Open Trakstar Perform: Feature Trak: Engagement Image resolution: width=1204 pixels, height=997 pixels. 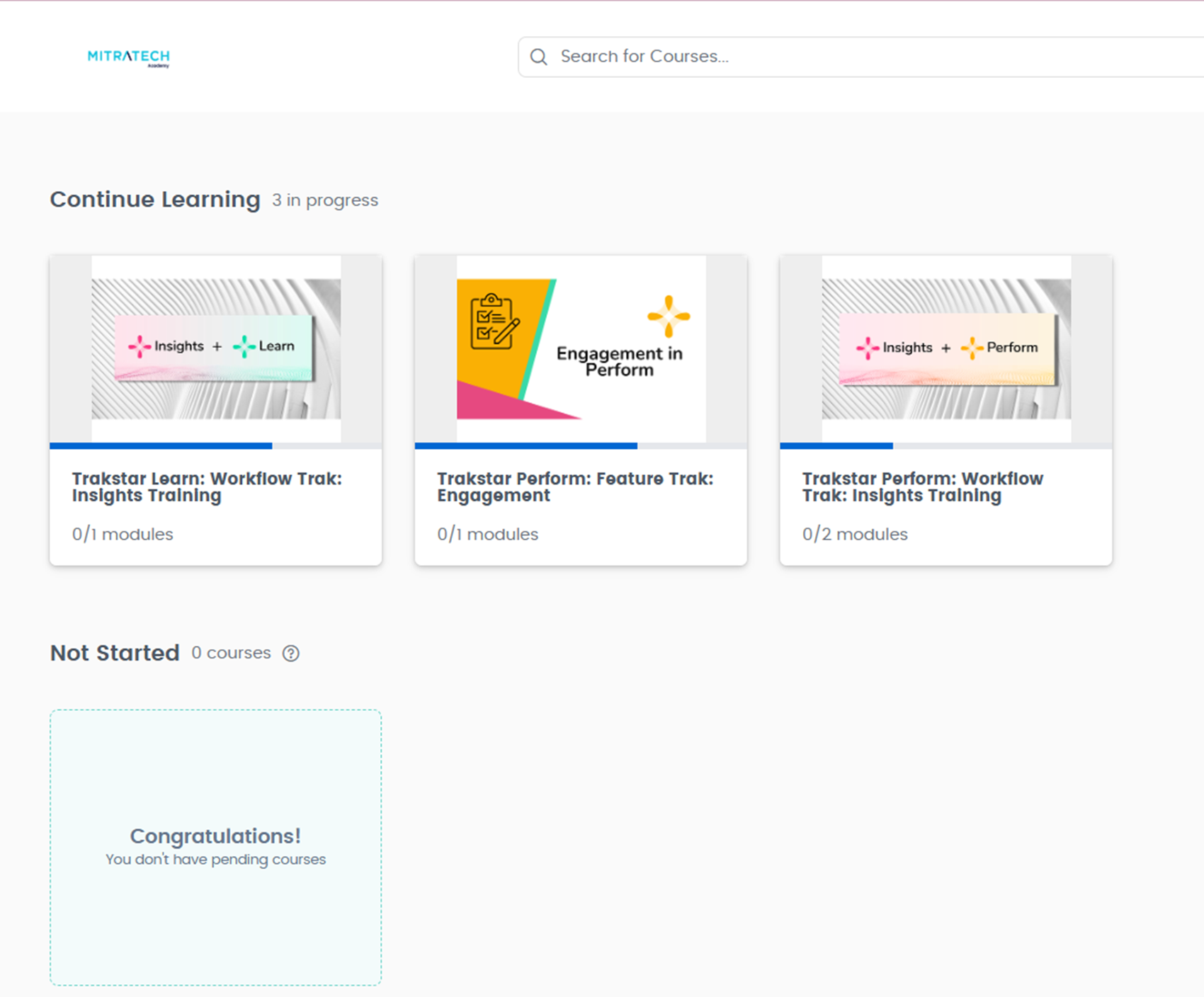(575, 487)
